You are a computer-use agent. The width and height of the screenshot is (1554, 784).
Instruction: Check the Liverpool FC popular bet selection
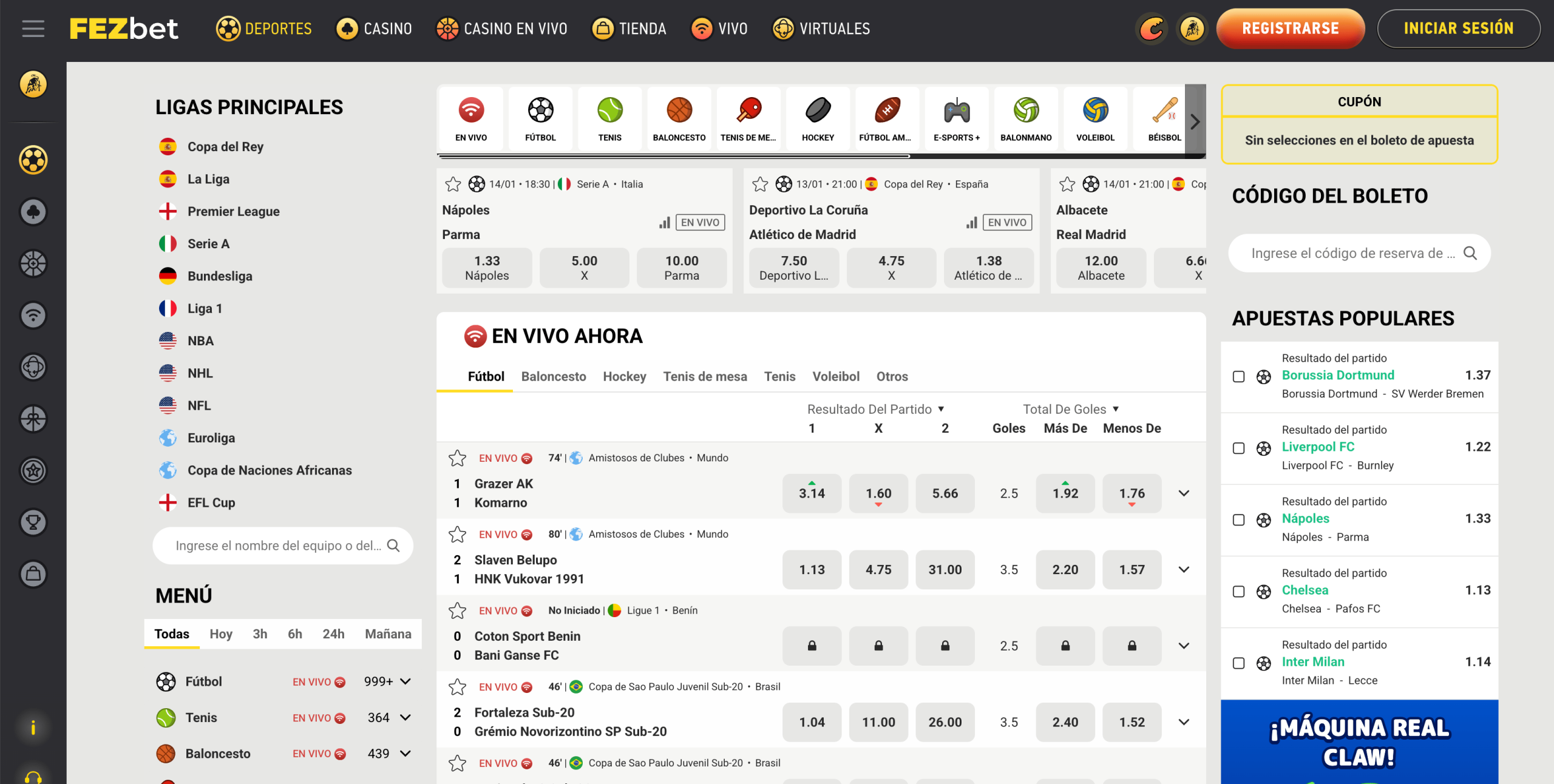tap(1239, 448)
